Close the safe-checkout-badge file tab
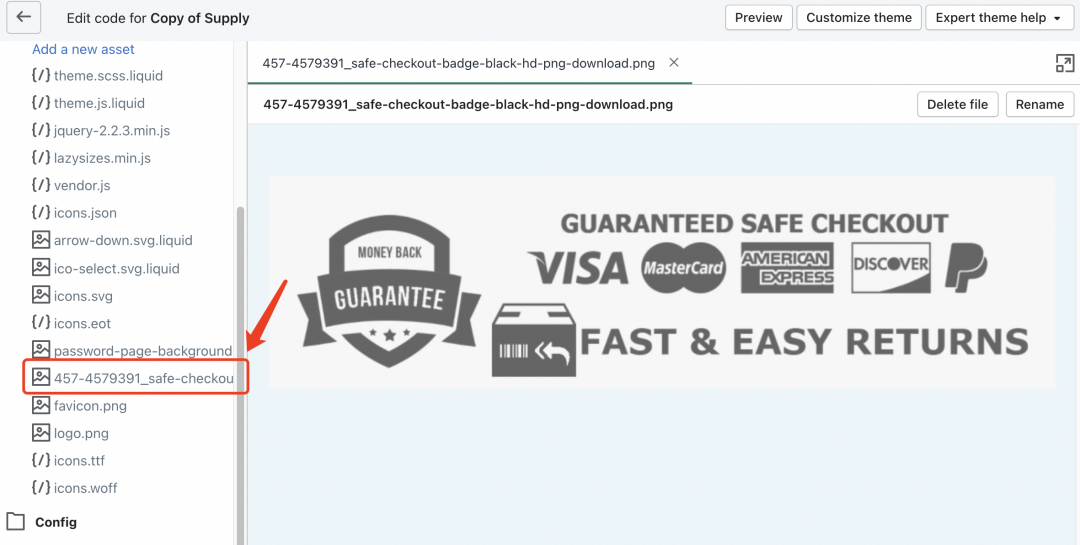The height and width of the screenshot is (545, 1080). tap(674, 63)
